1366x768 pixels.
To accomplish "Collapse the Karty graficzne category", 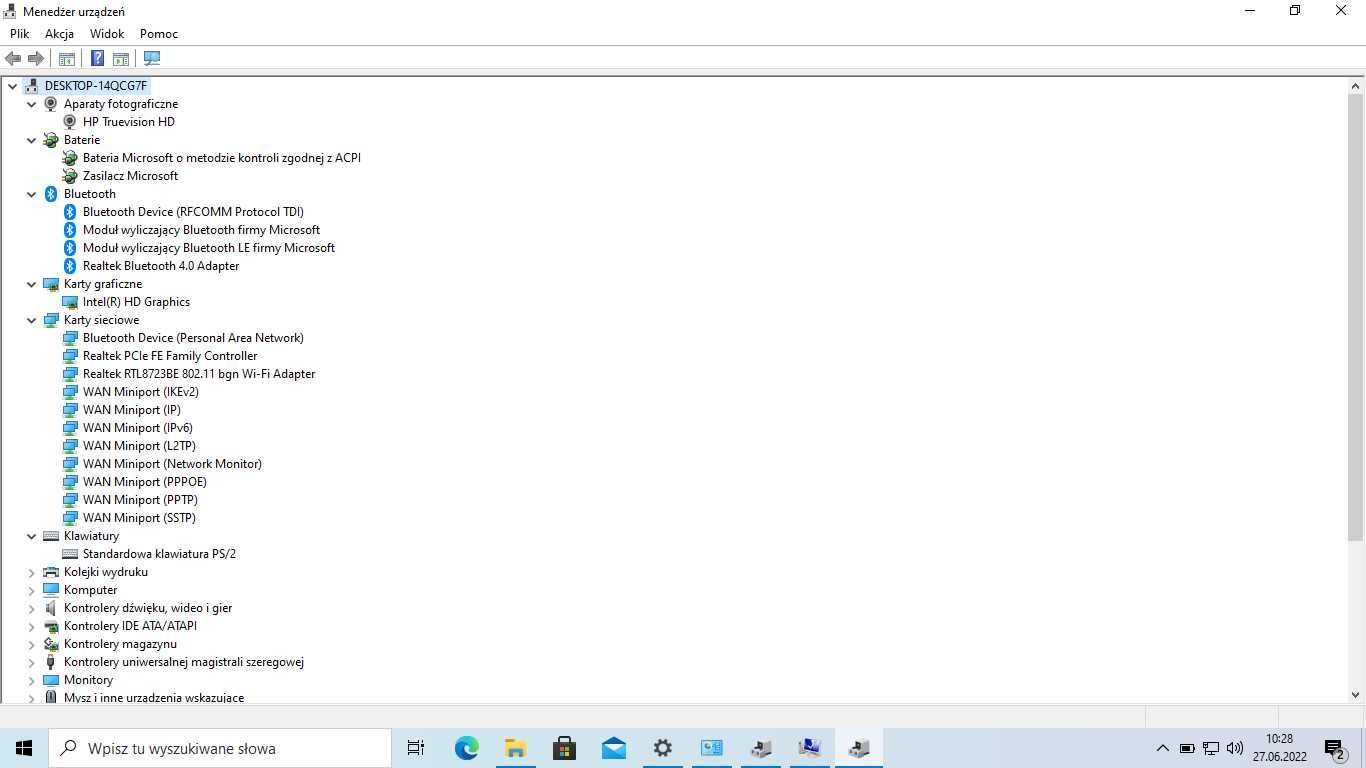I will [32, 284].
